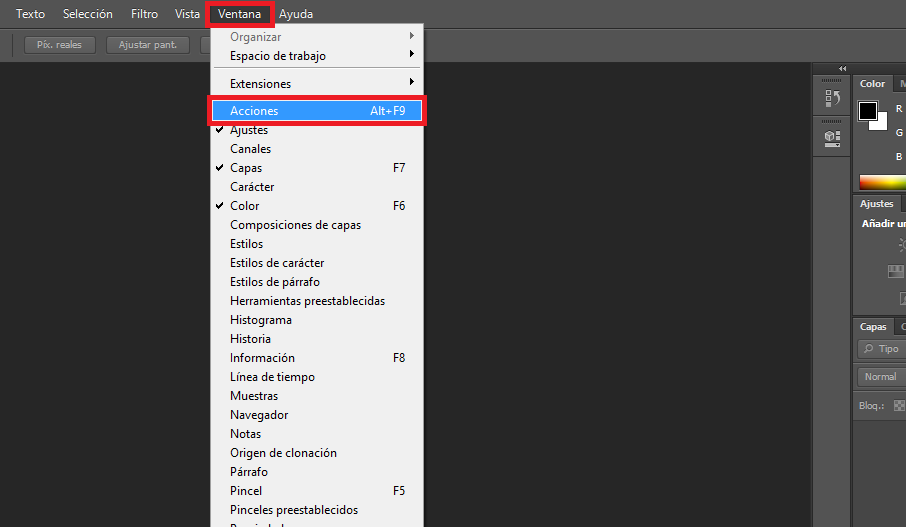Expand the Organizar submenu
The width and height of the screenshot is (906, 527).
317,36
